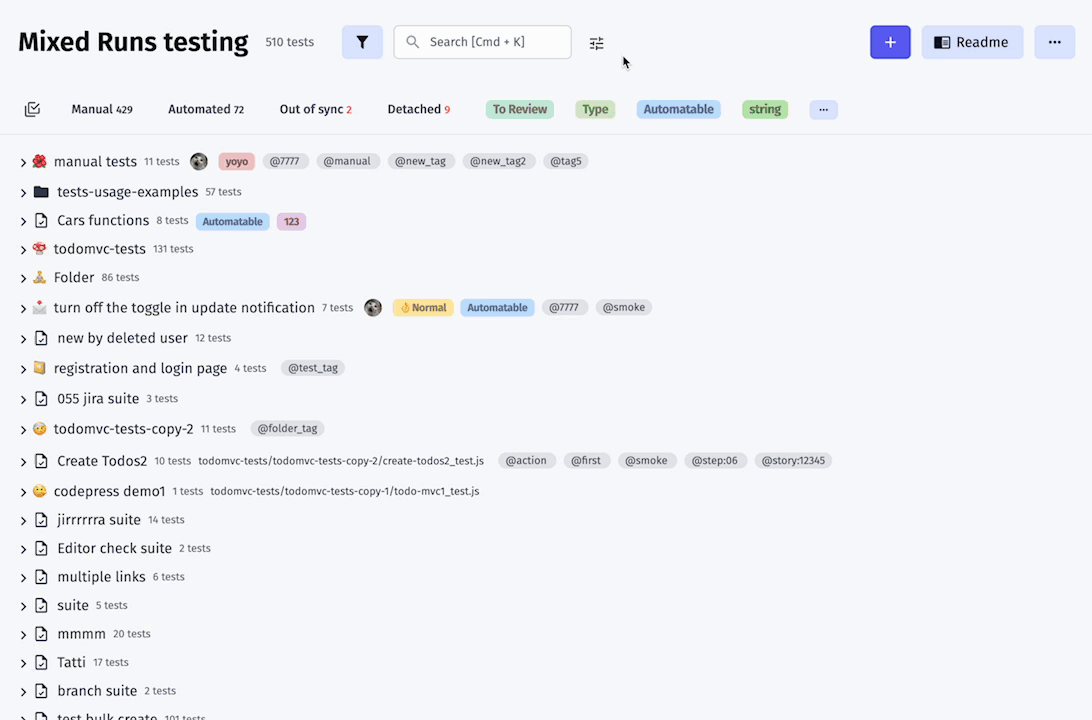
Task: Click the avatar on turn off the toggle row
Action: click(373, 308)
